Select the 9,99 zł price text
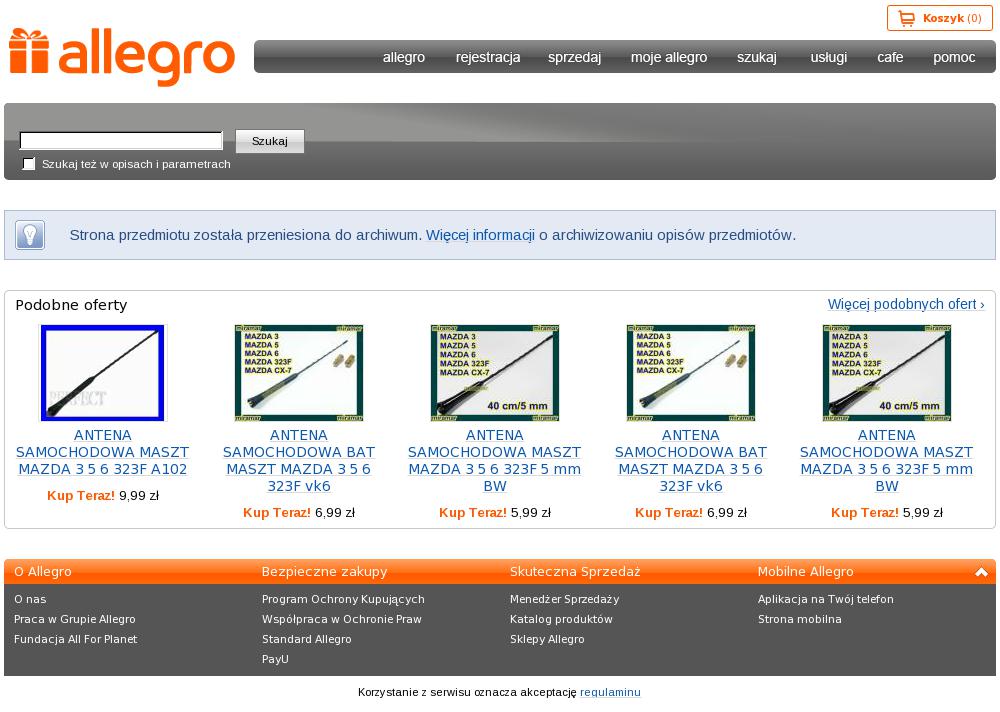Screen dimensions: 1000x712 139,496
